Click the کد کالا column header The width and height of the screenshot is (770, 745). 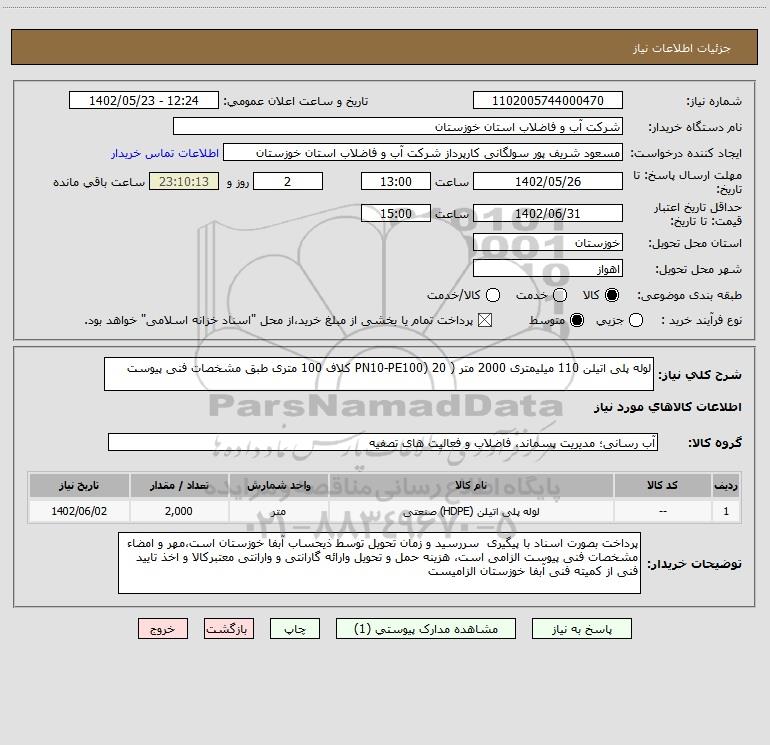(662, 486)
